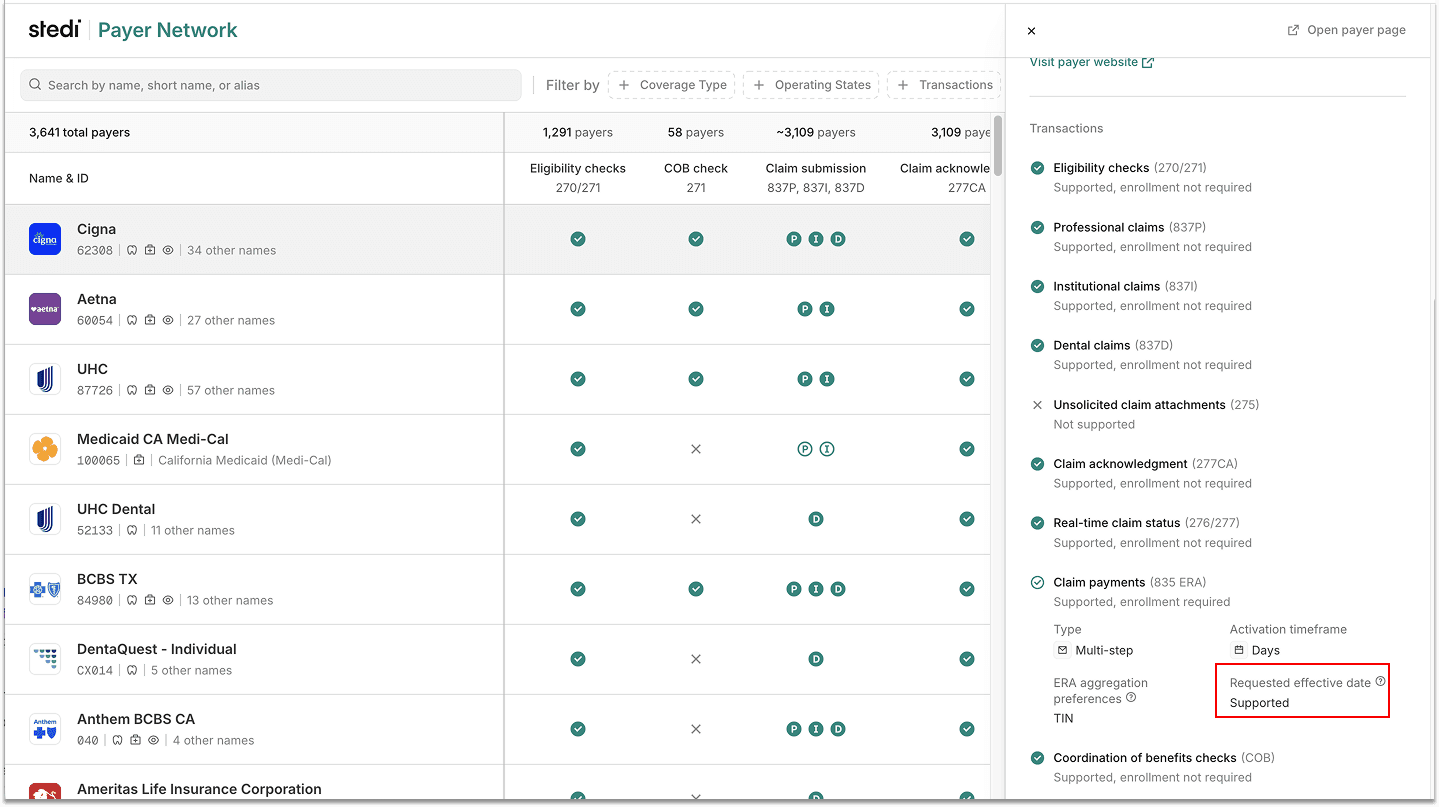
Task: Click Cigna's eligibility check mark
Action: pos(578,239)
